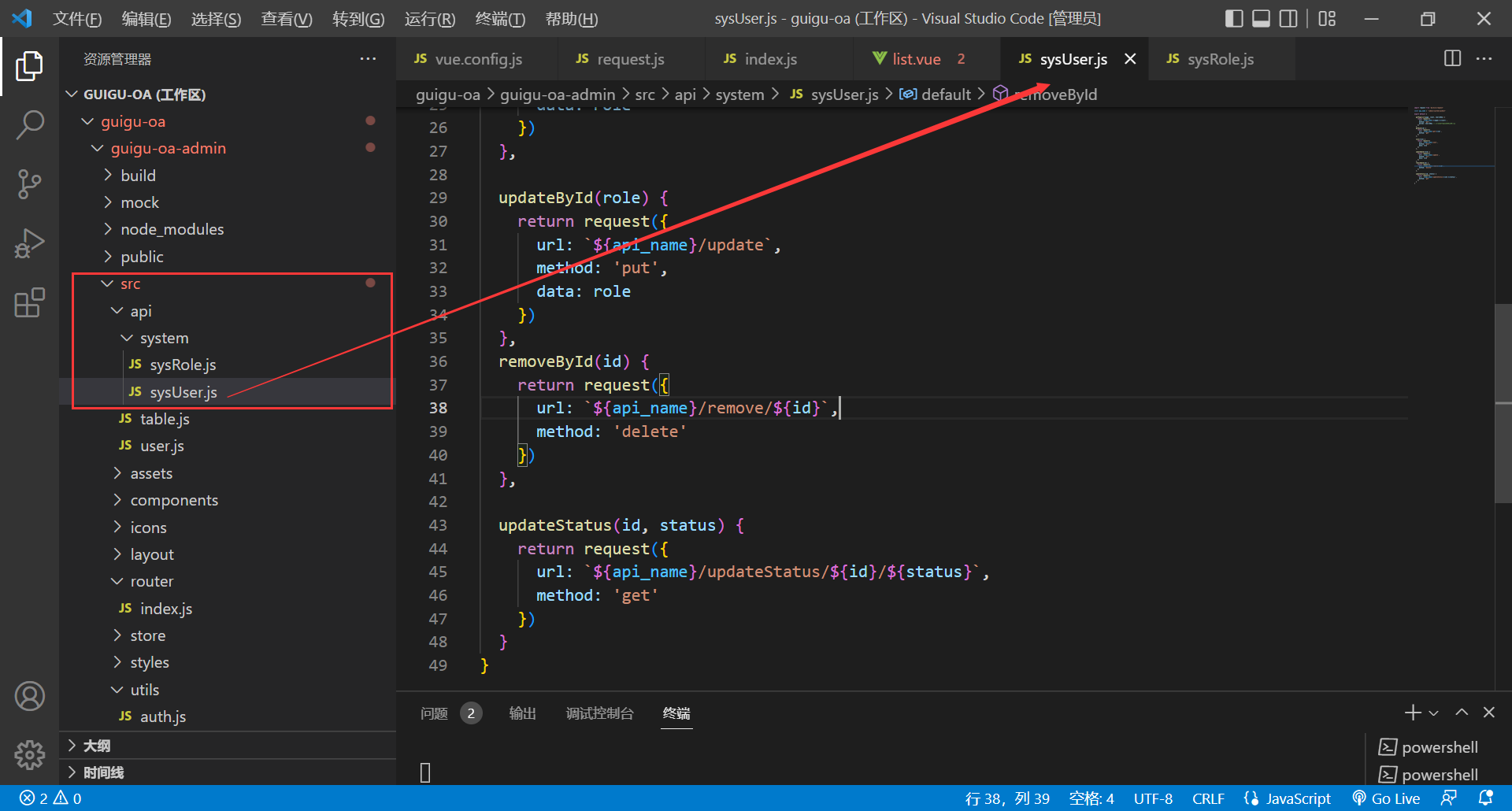
Task: Open the Search view in activity bar
Action: click(x=29, y=124)
